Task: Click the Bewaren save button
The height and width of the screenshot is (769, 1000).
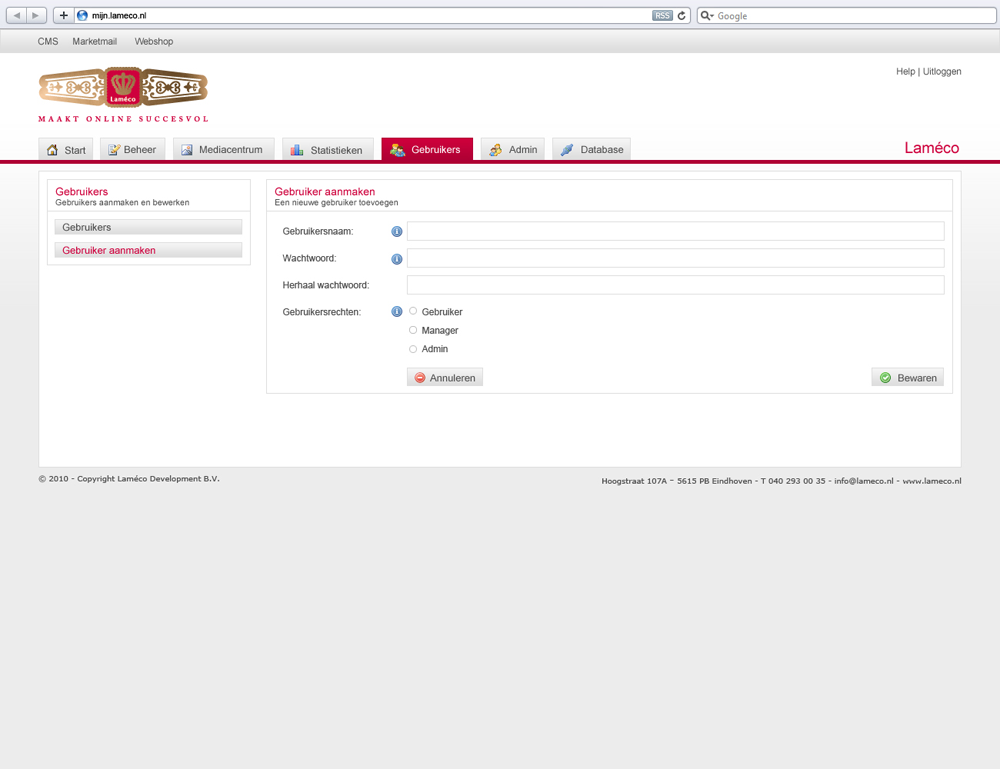Action: [907, 378]
